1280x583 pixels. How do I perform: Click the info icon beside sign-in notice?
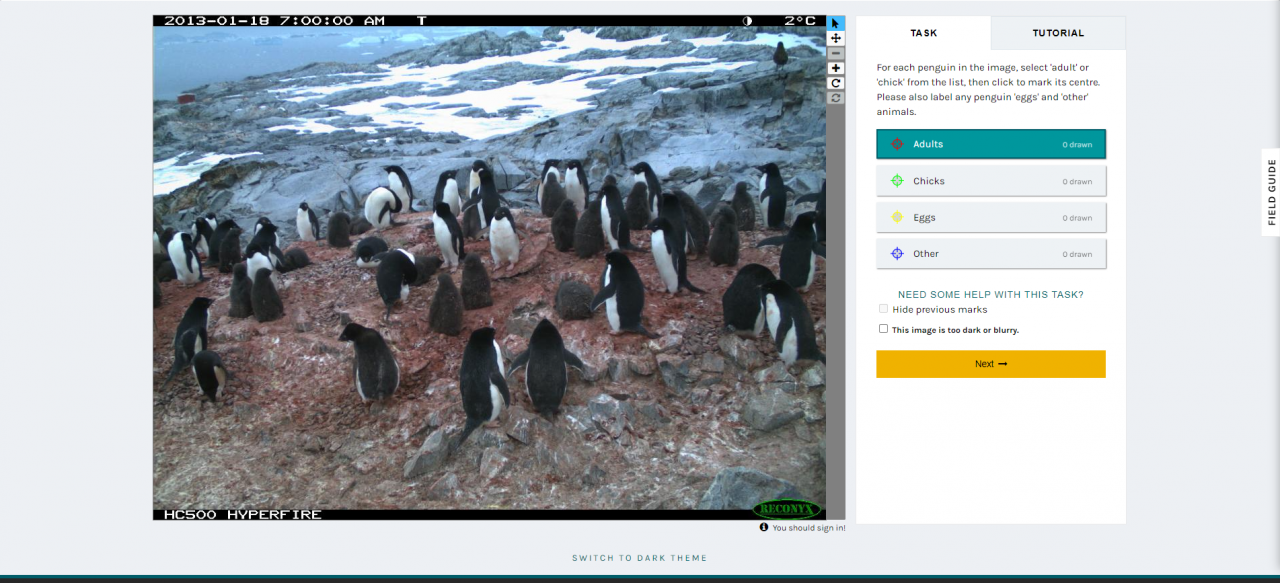click(x=764, y=527)
